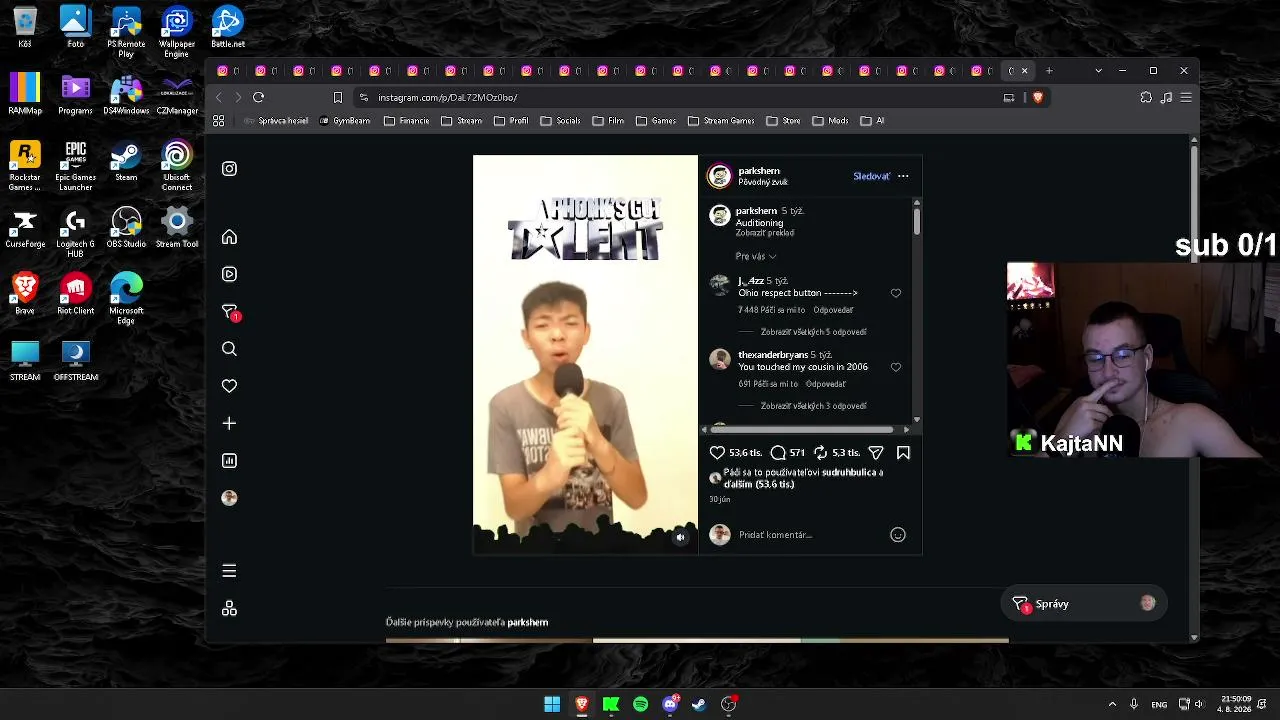1280x720 pixels.
Task: Open profile avatar in Instagram sidebar
Action: pos(229,498)
